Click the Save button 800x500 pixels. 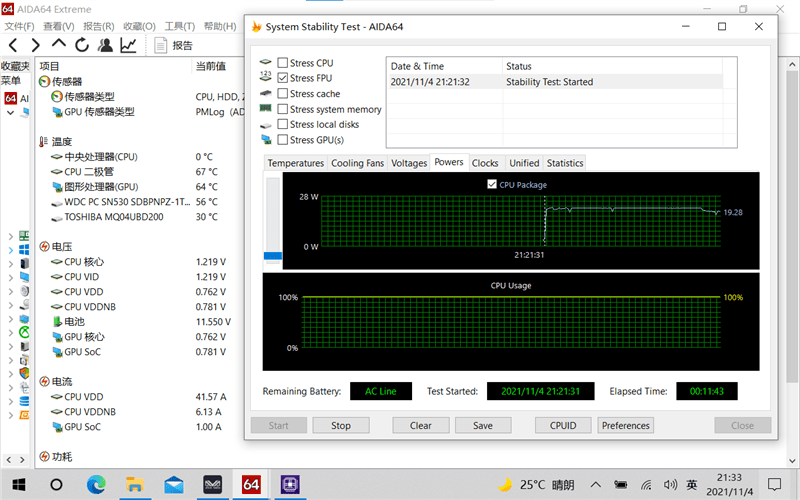point(483,426)
